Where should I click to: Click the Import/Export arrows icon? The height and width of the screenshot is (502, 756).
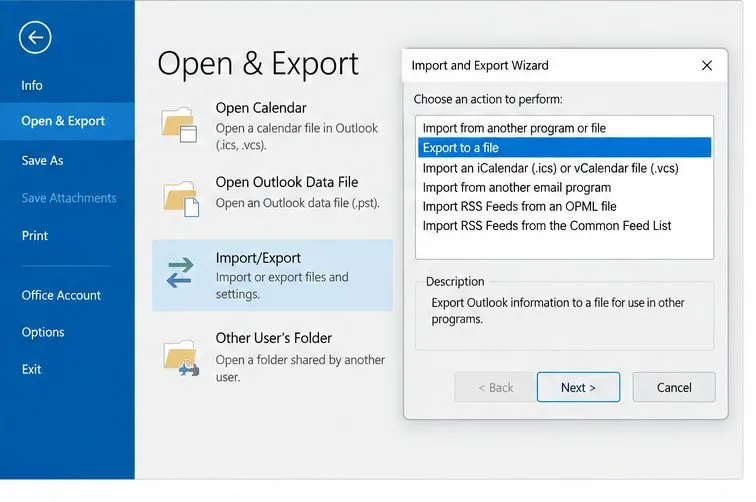click(x=180, y=272)
